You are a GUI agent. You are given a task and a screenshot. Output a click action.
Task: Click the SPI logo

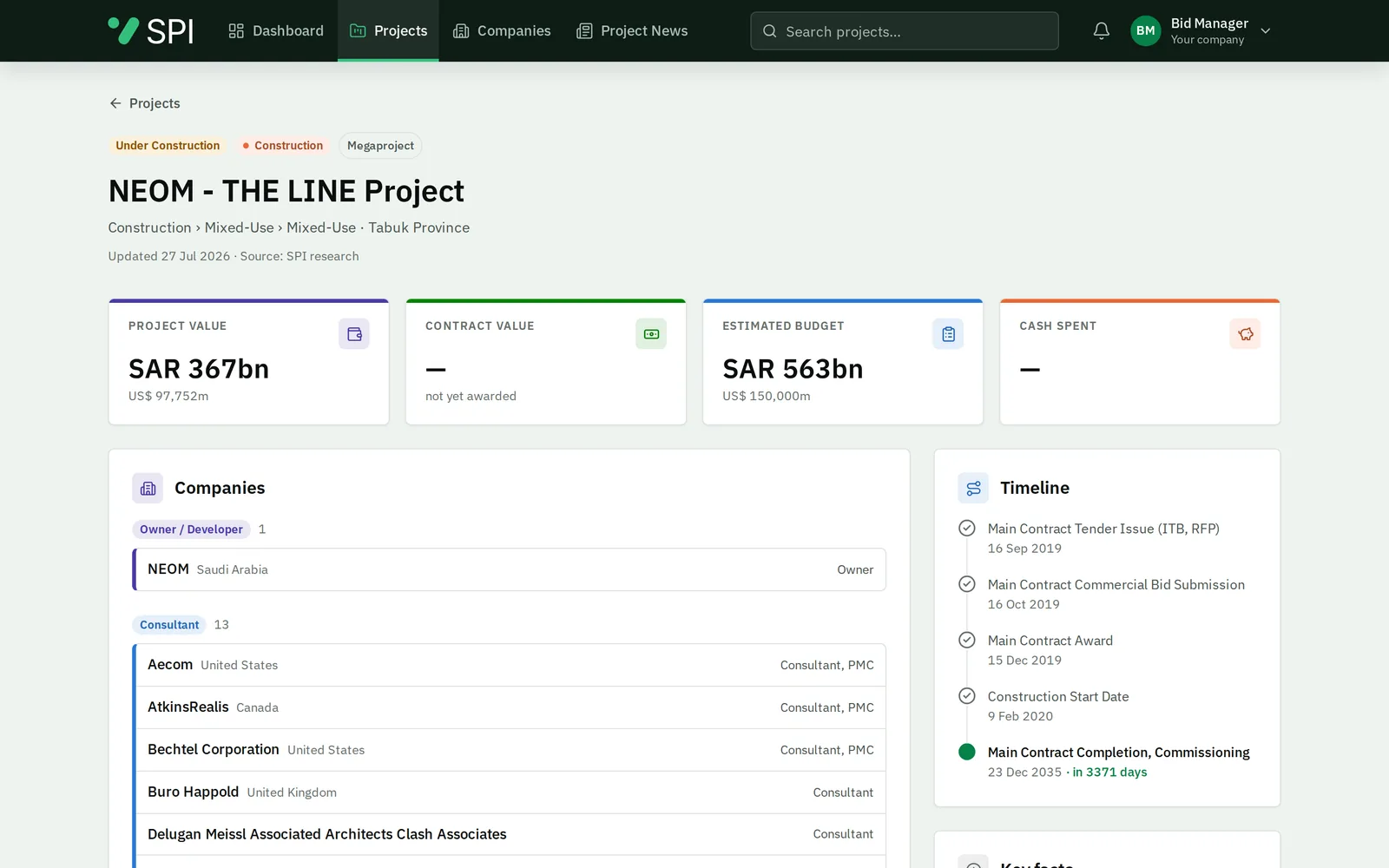[150, 30]
